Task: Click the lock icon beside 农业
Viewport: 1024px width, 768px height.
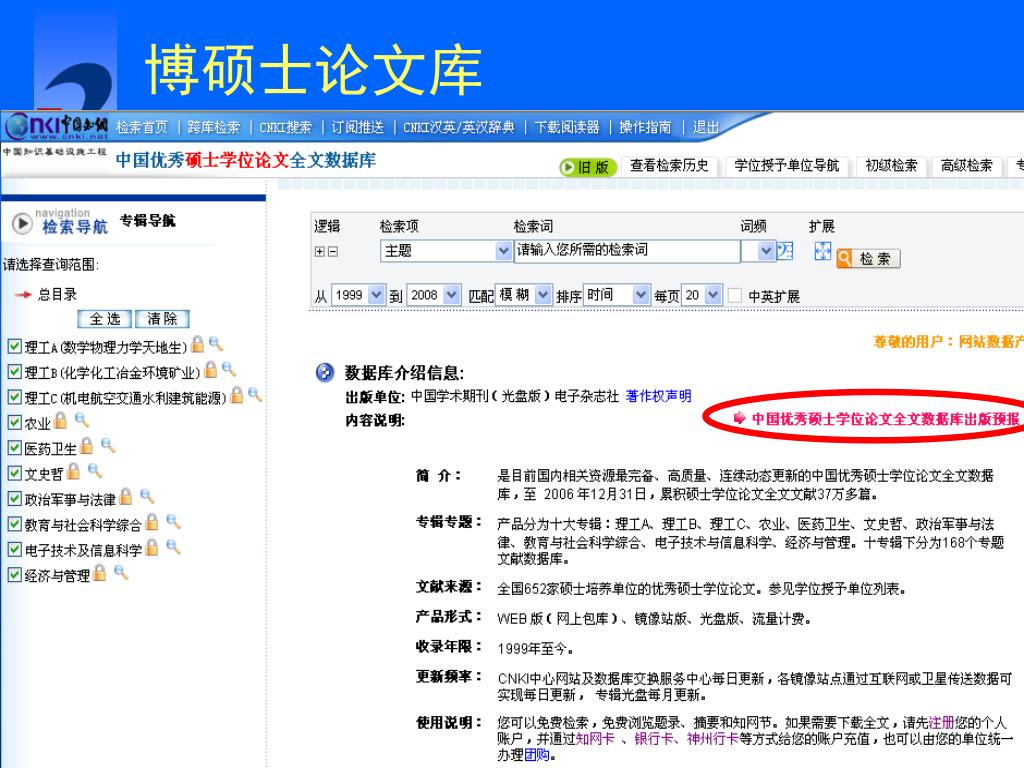Action: point(60,421)
